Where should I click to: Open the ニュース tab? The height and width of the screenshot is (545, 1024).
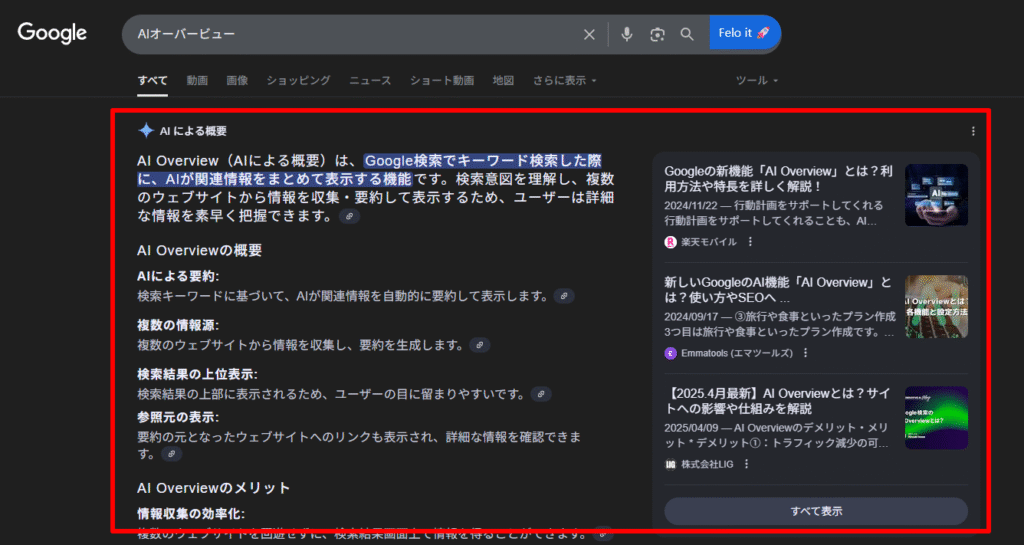pos(370,80)
